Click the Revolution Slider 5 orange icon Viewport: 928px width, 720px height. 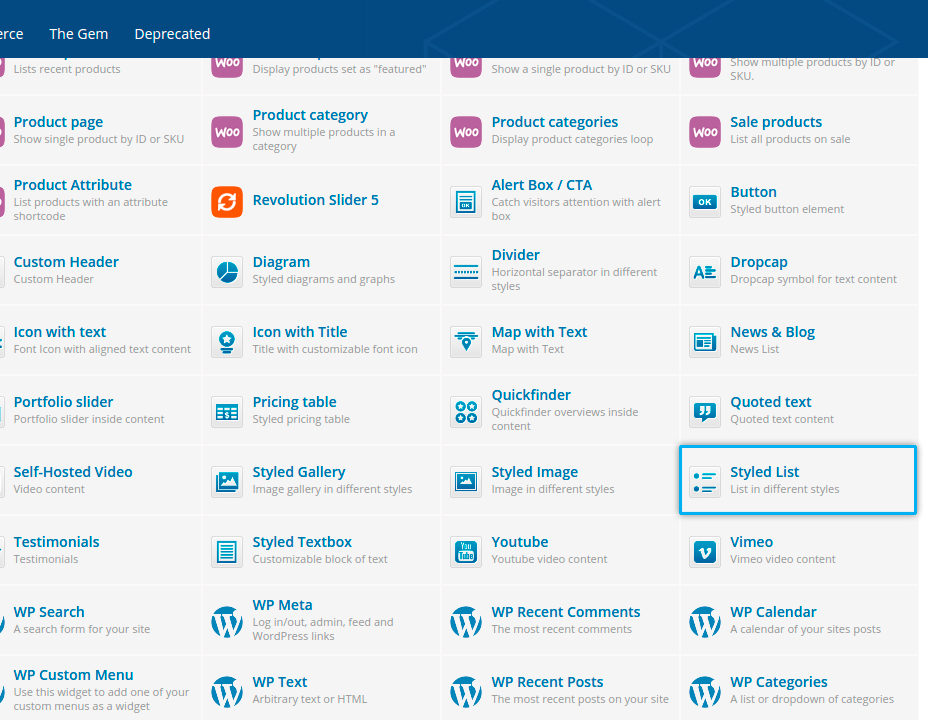(x=227, y=201)
